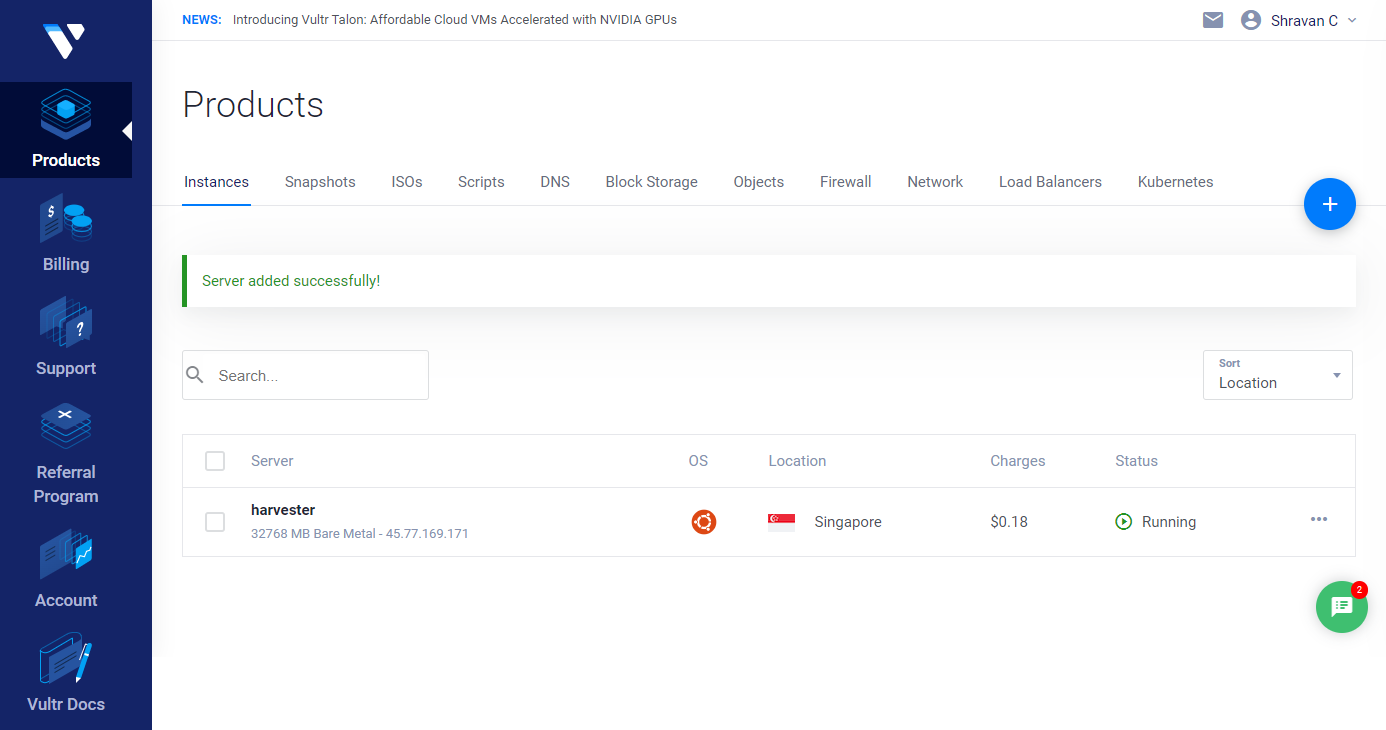
Task: Switch to the Block Storage tab
Action: click(652, 182)
